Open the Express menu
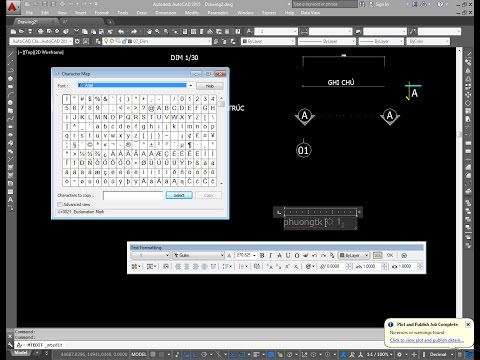The image size is (480, 360). tap(269, 13)
